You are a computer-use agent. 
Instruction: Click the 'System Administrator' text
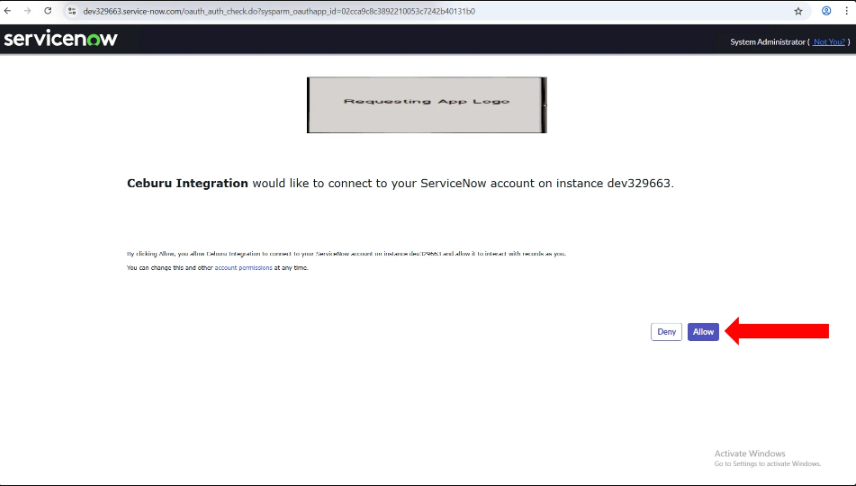coord(768,42)
